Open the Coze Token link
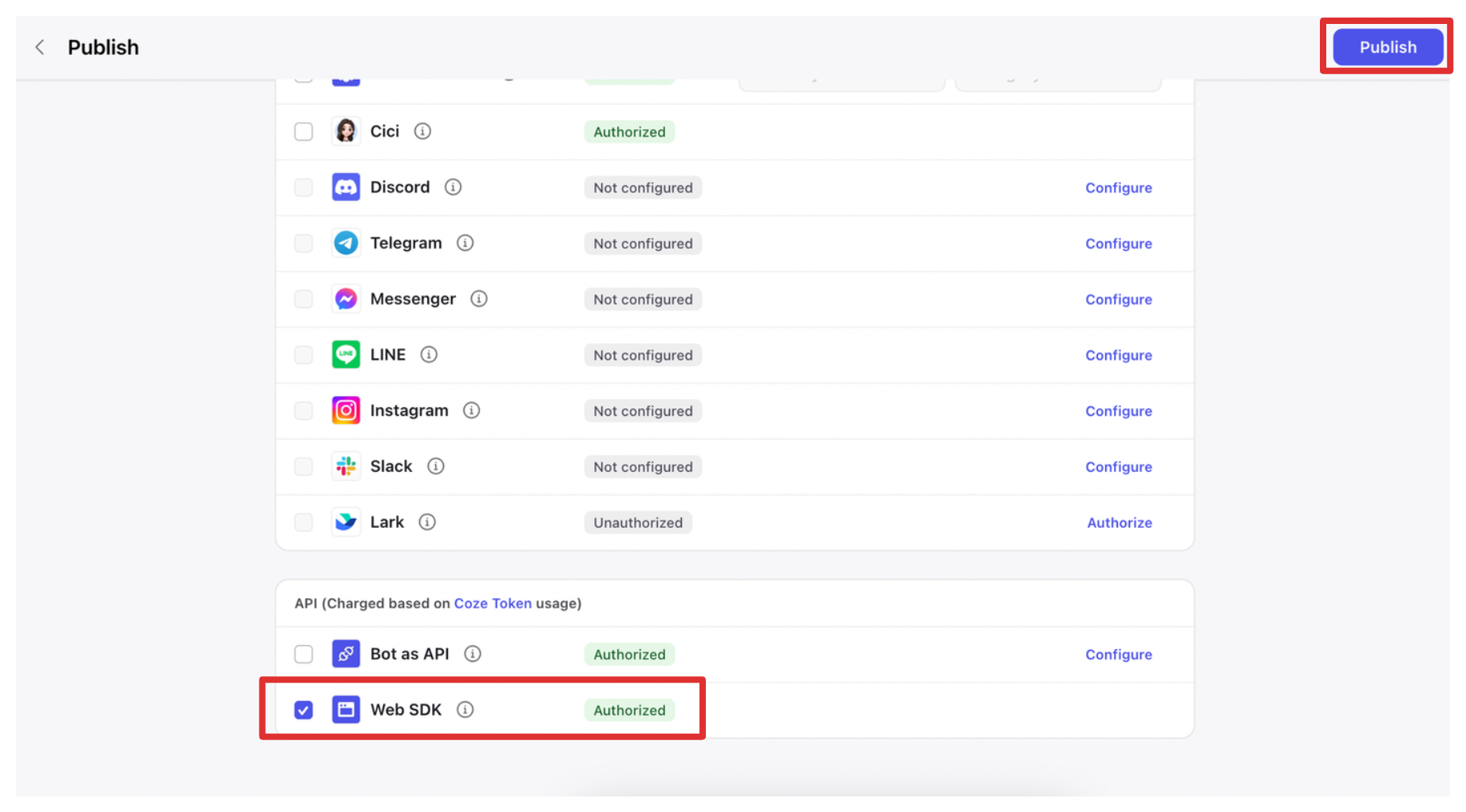Image resolution: width=1466 pixels, height=812 pixels. click(x=493, y=604)
